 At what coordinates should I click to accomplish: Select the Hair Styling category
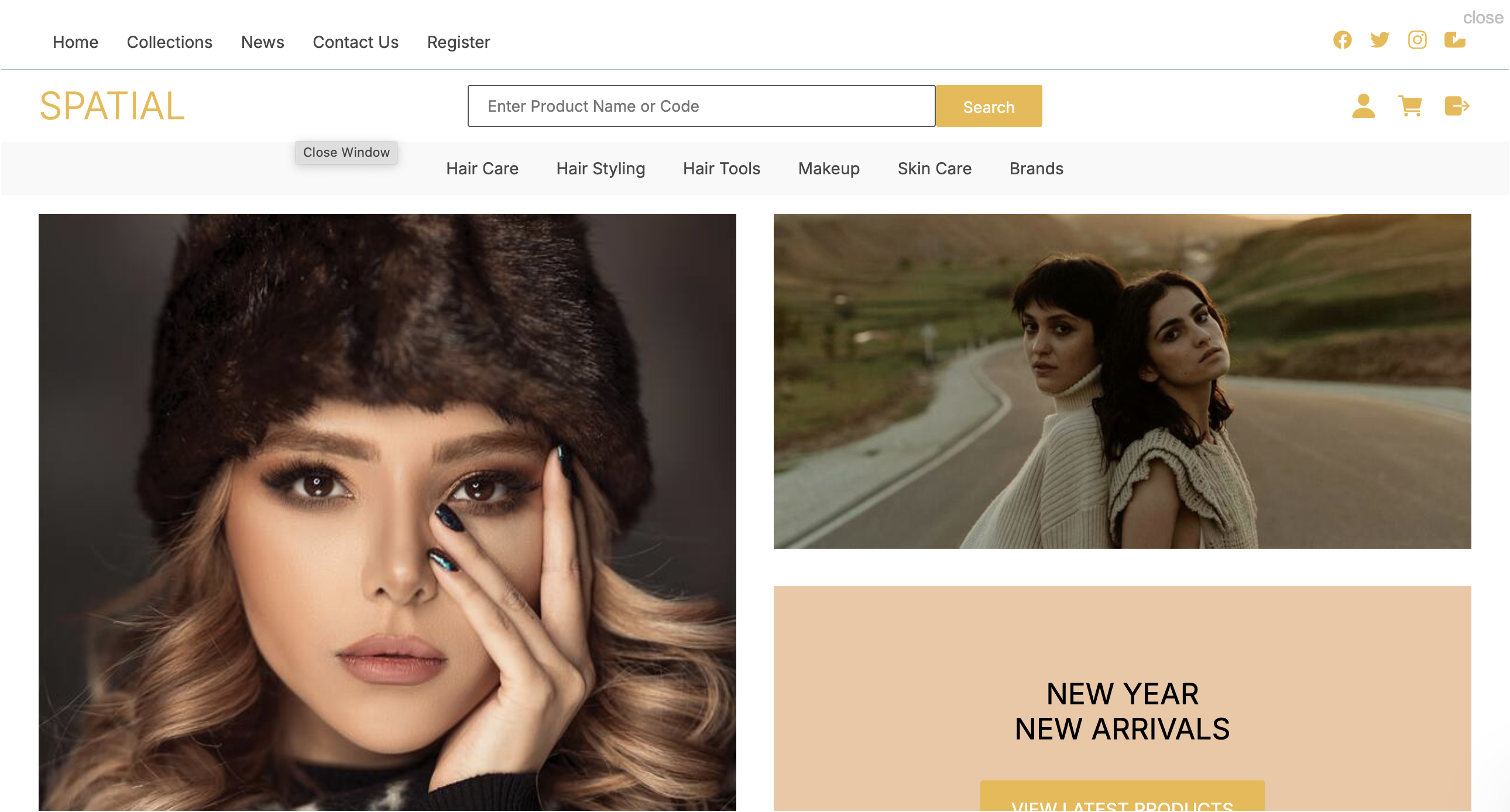(x=600, y=168)
